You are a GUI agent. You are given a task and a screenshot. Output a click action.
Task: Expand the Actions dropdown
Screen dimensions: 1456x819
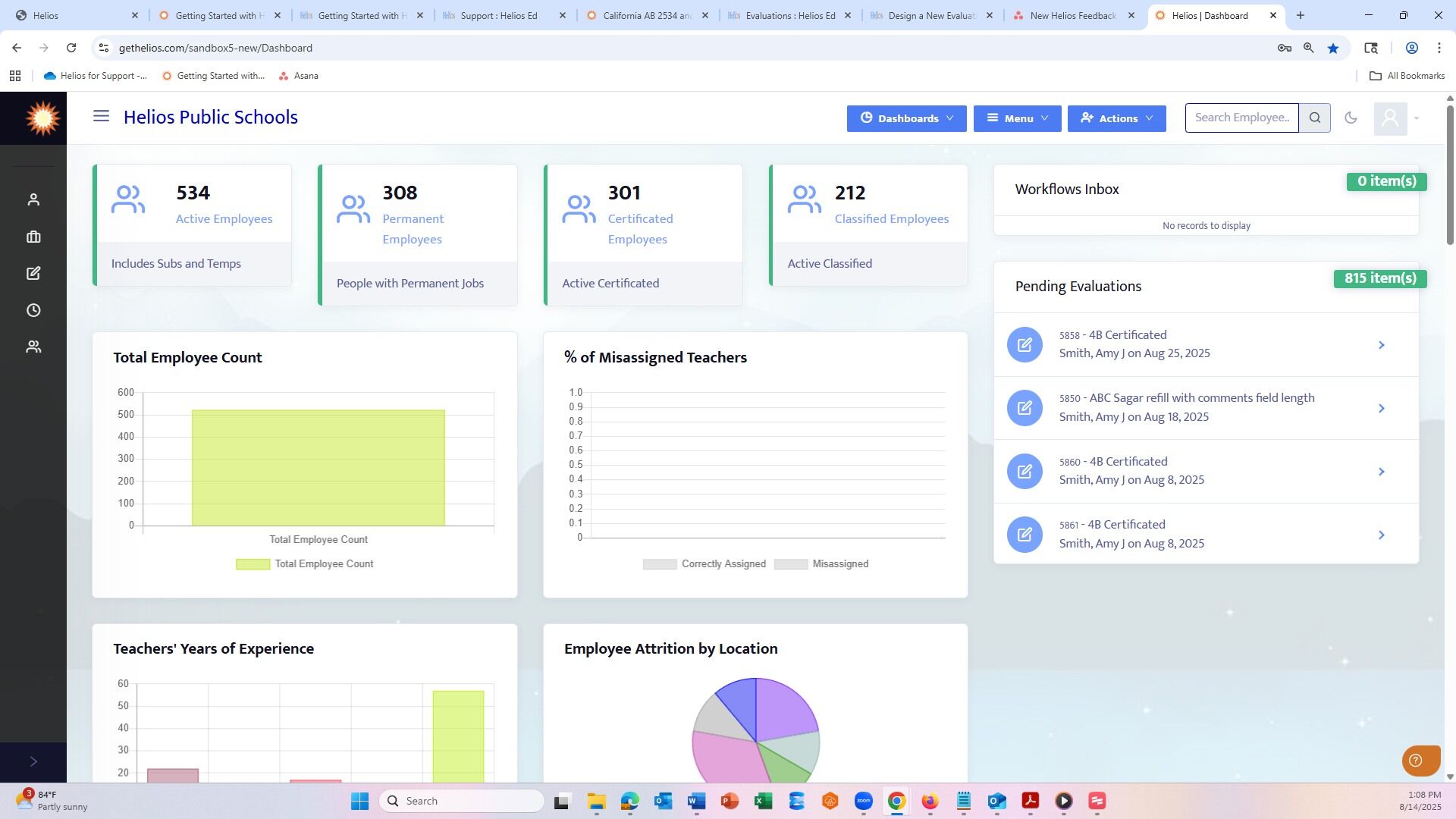pyautogui.click(x=1116, y=118)
